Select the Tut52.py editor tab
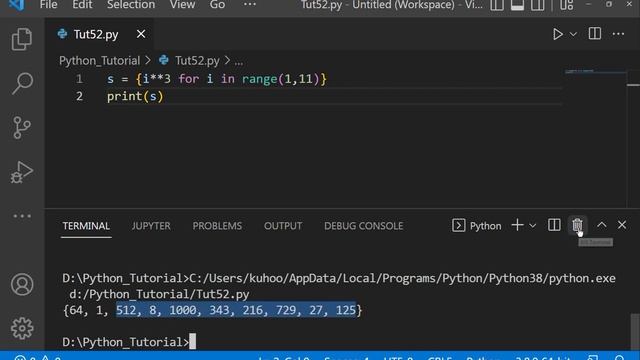Image resolution: width=640 pixels, height=360 pixels. click(x=96, y=34)
